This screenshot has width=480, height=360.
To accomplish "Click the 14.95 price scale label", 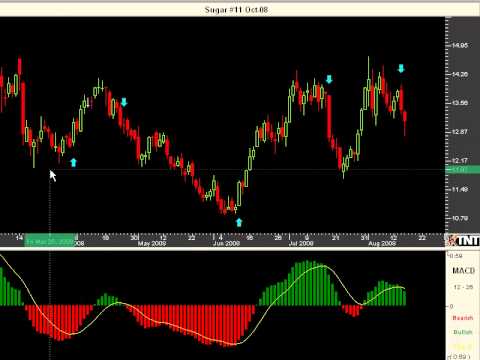I will coord(459,45).
